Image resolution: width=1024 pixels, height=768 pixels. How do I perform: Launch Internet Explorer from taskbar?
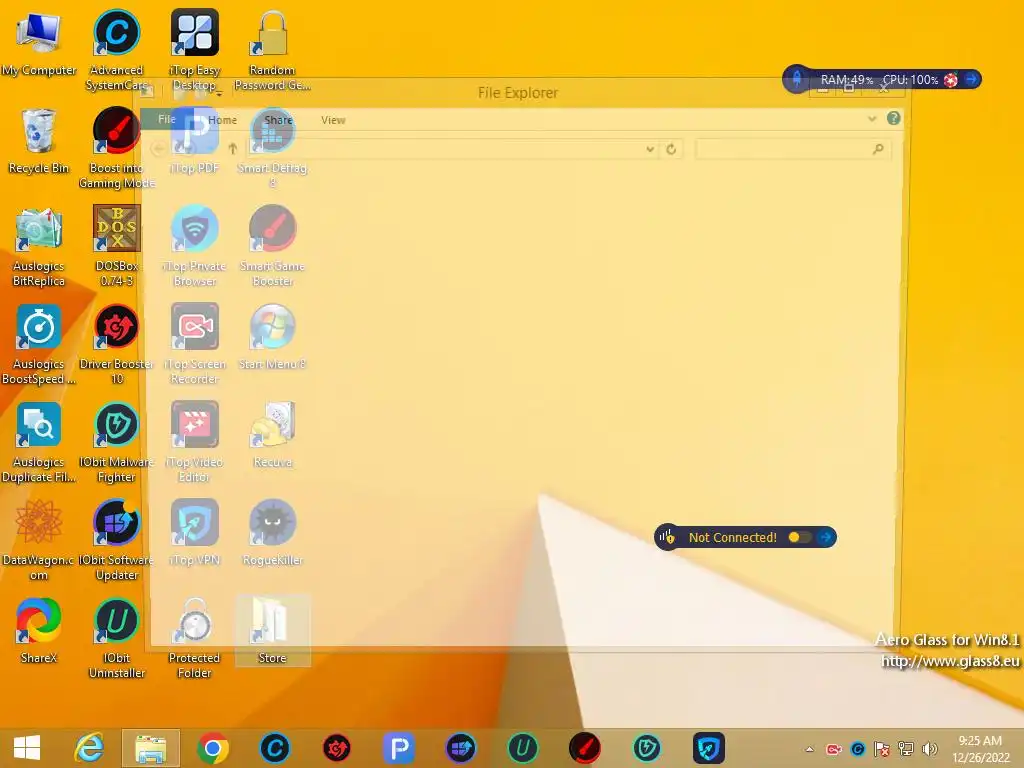[89, 748]
